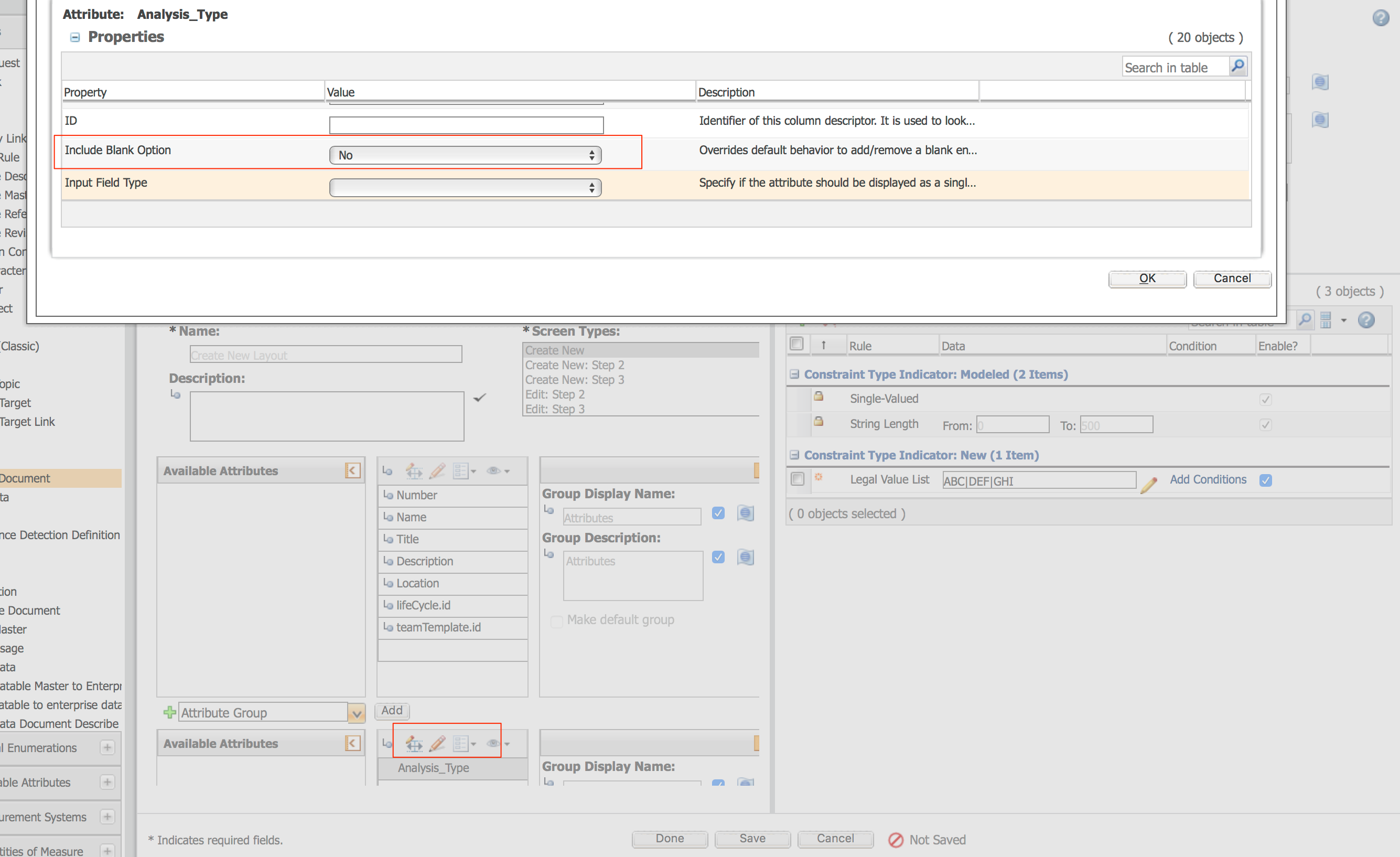Click OK in the Analysis_Type dialog
The width and height of the screenshot is (1400, 857).
(x=1147, y=278)
